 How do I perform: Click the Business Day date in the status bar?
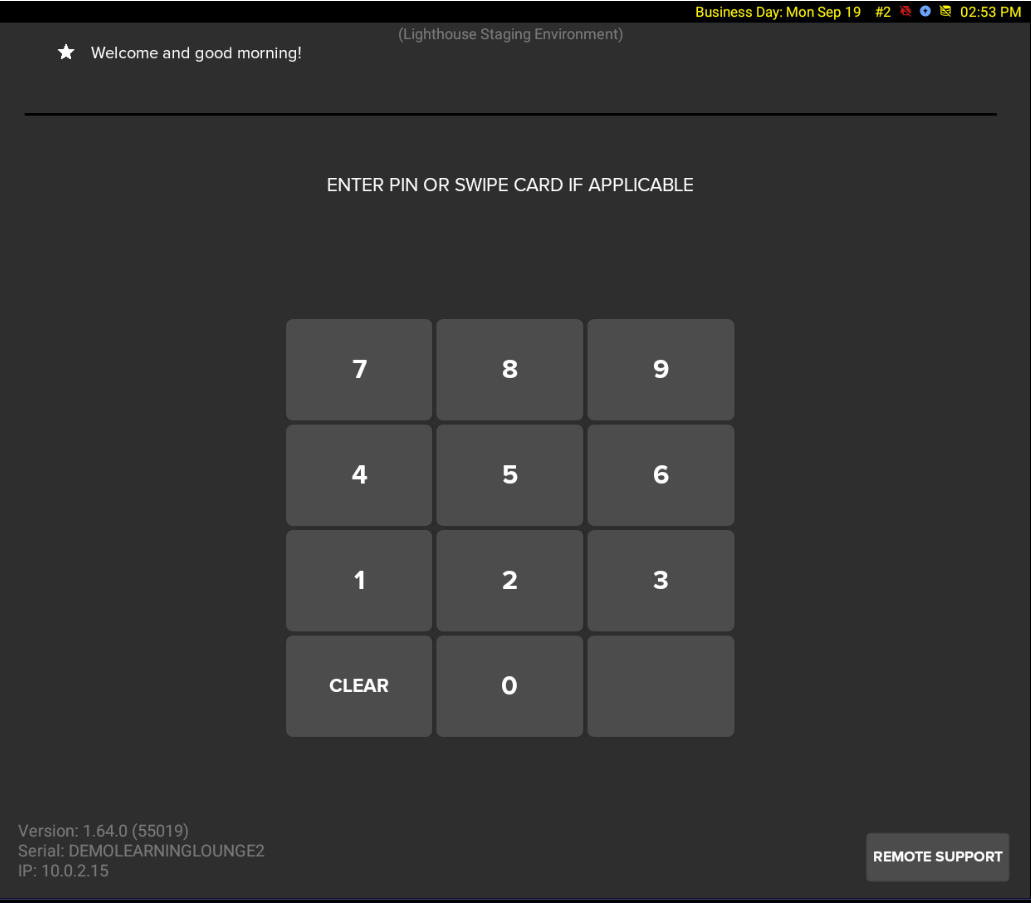(778, 11)
